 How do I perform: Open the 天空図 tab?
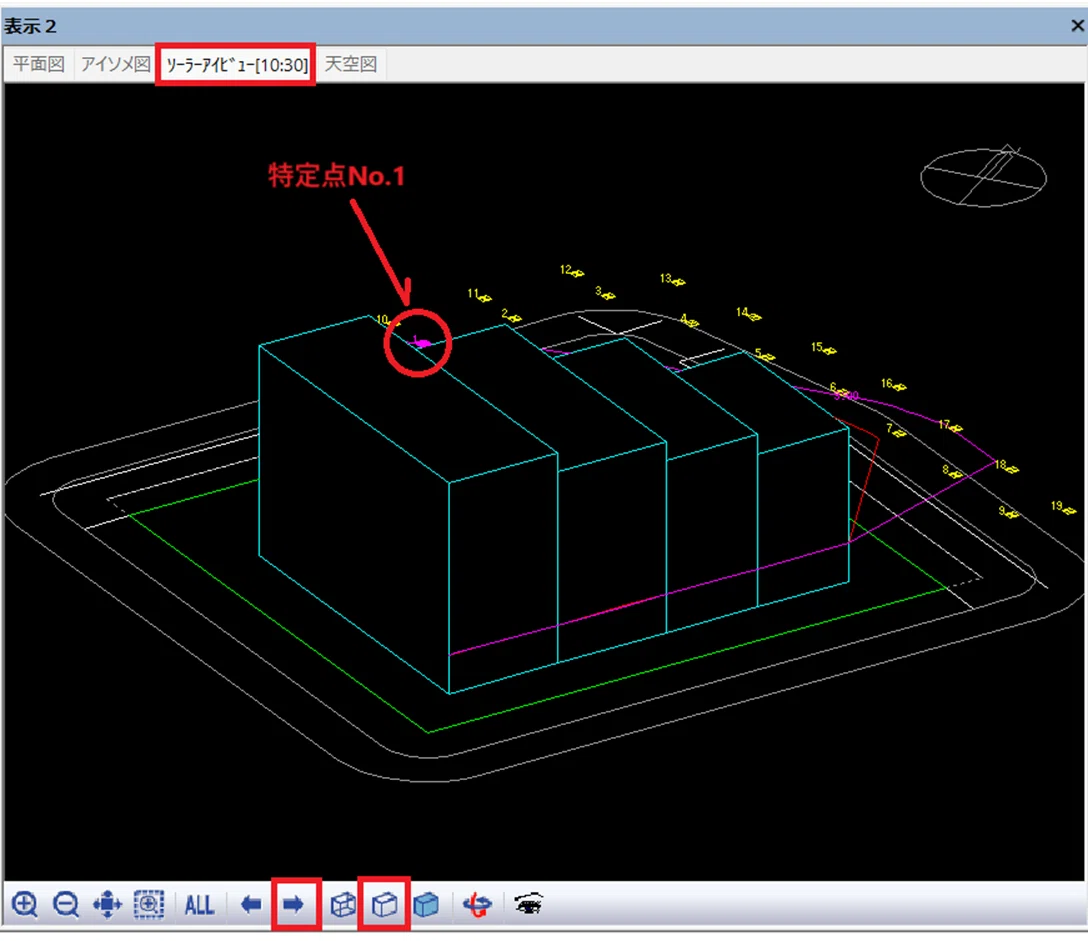coord(351,65)
